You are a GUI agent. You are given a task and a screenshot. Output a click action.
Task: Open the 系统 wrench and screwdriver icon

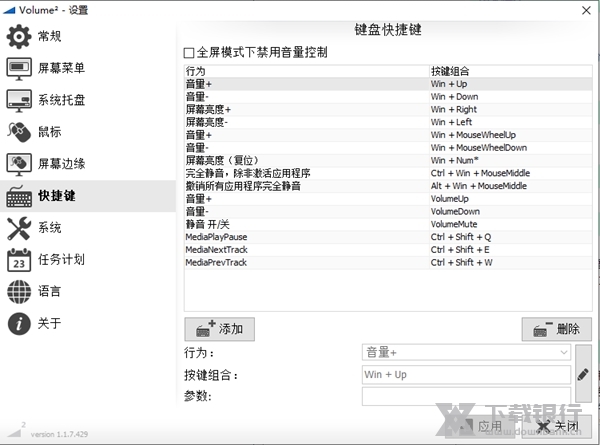pyautogui.click(x=19, y=228)
